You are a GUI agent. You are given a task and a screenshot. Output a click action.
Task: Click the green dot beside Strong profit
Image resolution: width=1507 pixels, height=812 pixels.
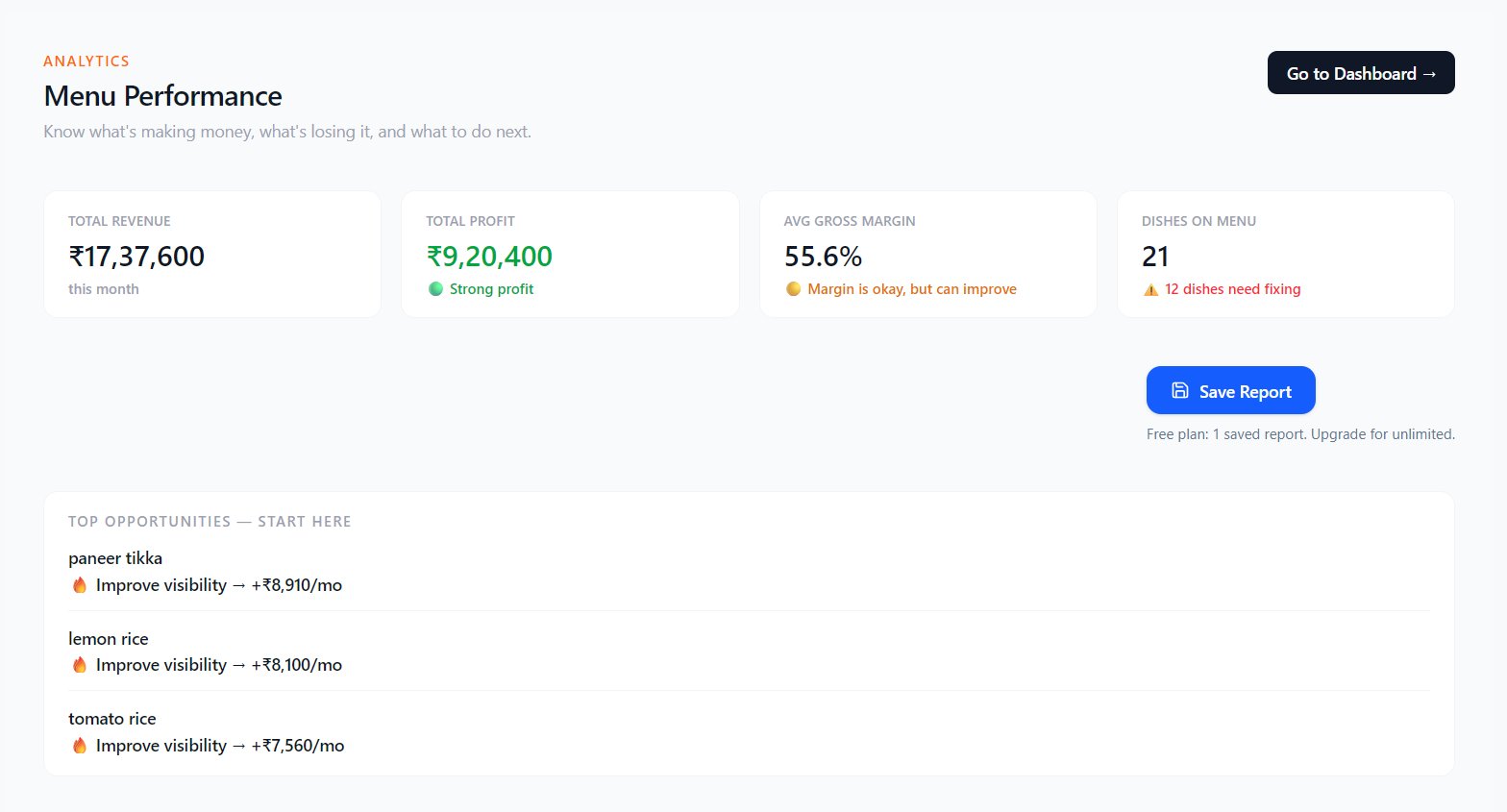(435, 288)
